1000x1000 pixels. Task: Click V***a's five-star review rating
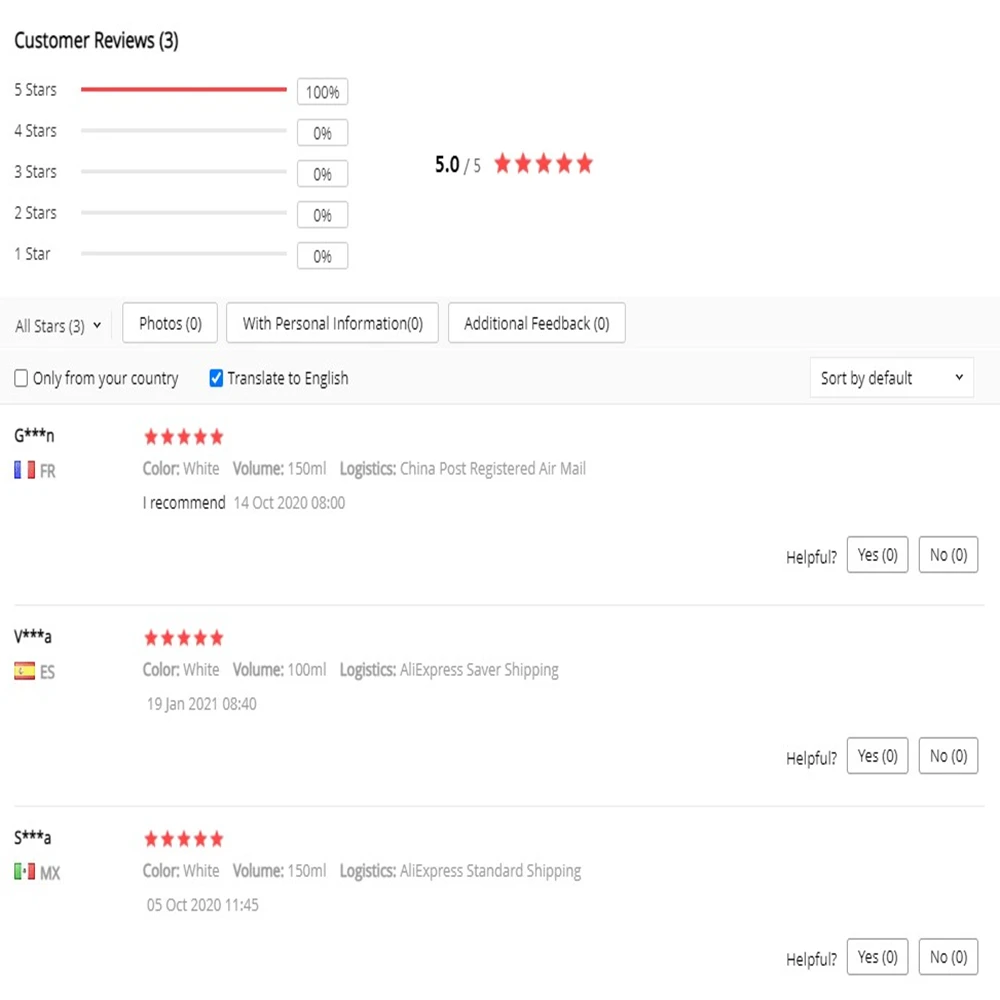coord(184,638)
